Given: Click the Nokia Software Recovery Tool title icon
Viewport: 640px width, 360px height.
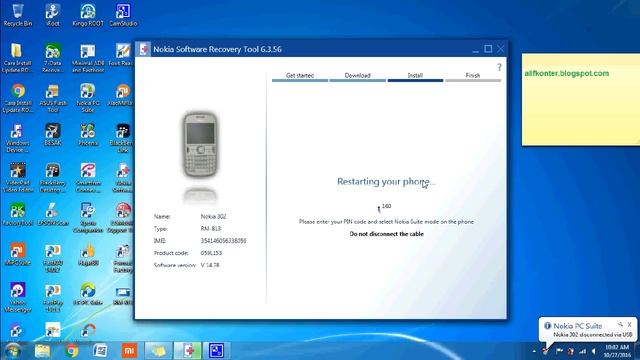Looking at the screenshot, I should (144, 49).
